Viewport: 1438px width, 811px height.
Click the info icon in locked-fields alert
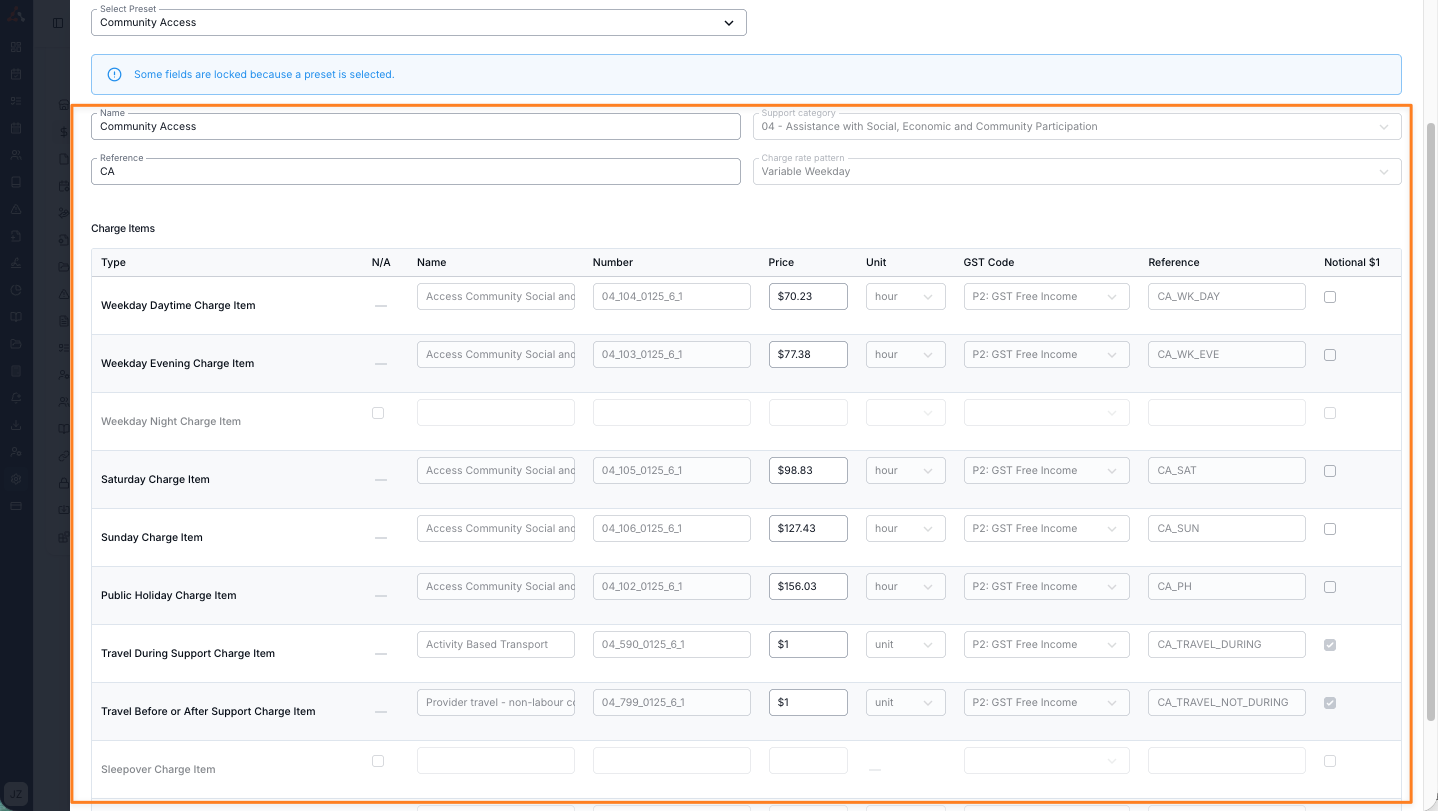tap(114, 75)
